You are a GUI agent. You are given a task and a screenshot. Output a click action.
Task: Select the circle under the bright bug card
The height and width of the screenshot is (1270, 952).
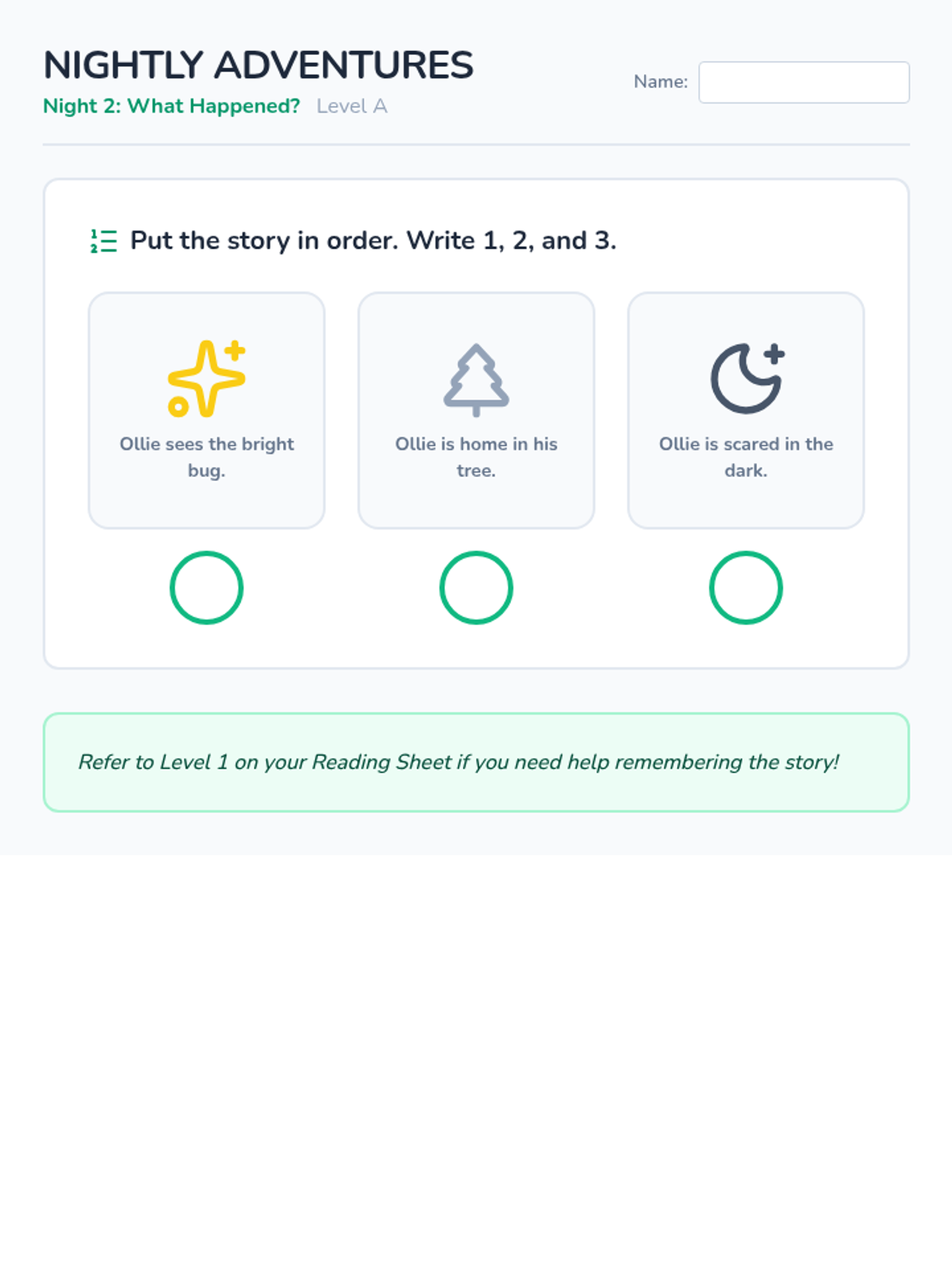coord(206,587)
